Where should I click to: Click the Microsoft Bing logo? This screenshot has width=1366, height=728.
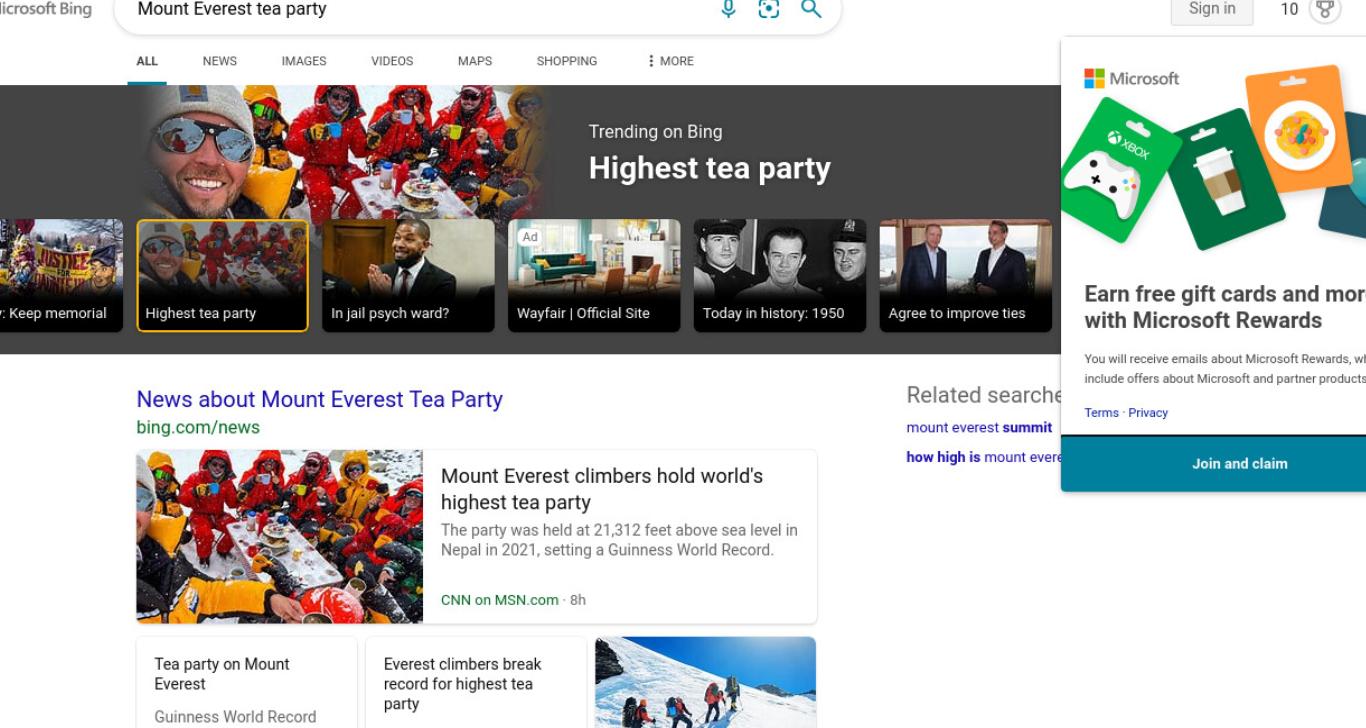pyautogui.click(x=45, y=9)
